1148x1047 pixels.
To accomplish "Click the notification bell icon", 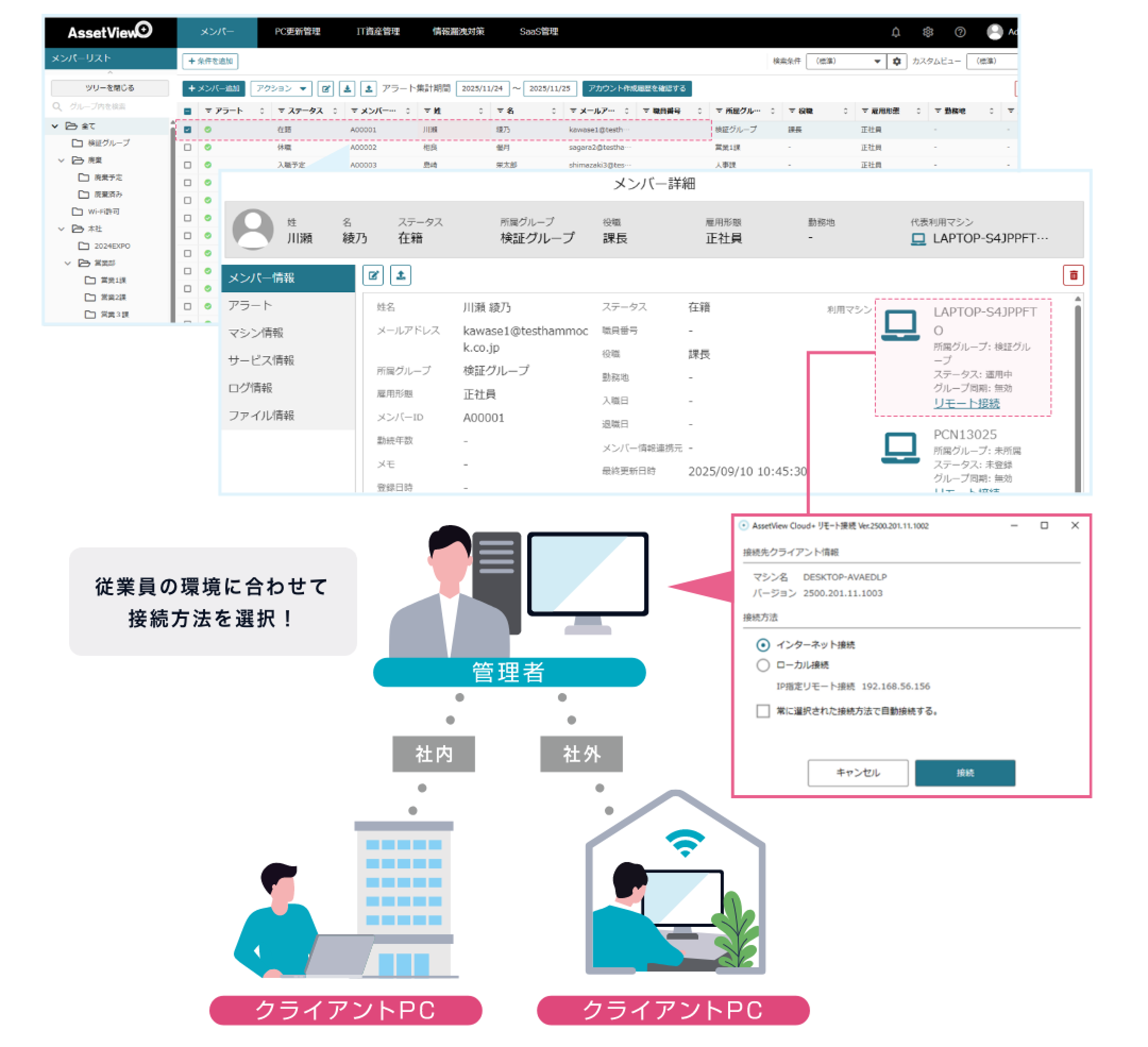I will tap(895, 32).
